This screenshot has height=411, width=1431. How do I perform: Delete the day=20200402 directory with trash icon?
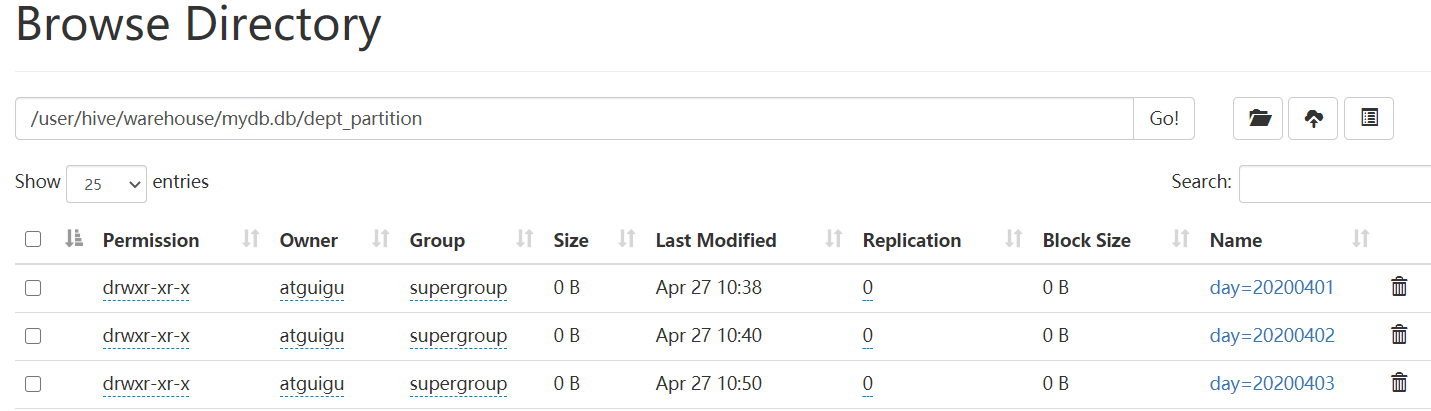point(1399,335)
